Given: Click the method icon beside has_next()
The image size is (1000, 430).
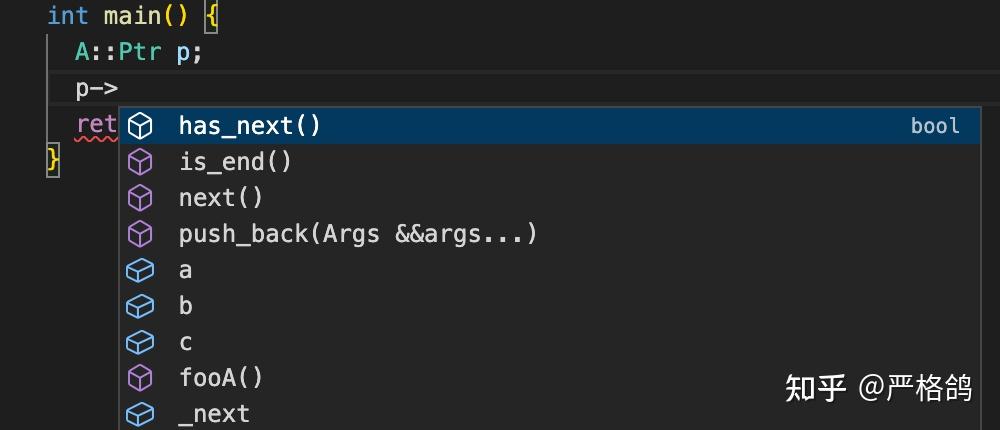Looking at the screenshot, I should click(x=141, y=126).
